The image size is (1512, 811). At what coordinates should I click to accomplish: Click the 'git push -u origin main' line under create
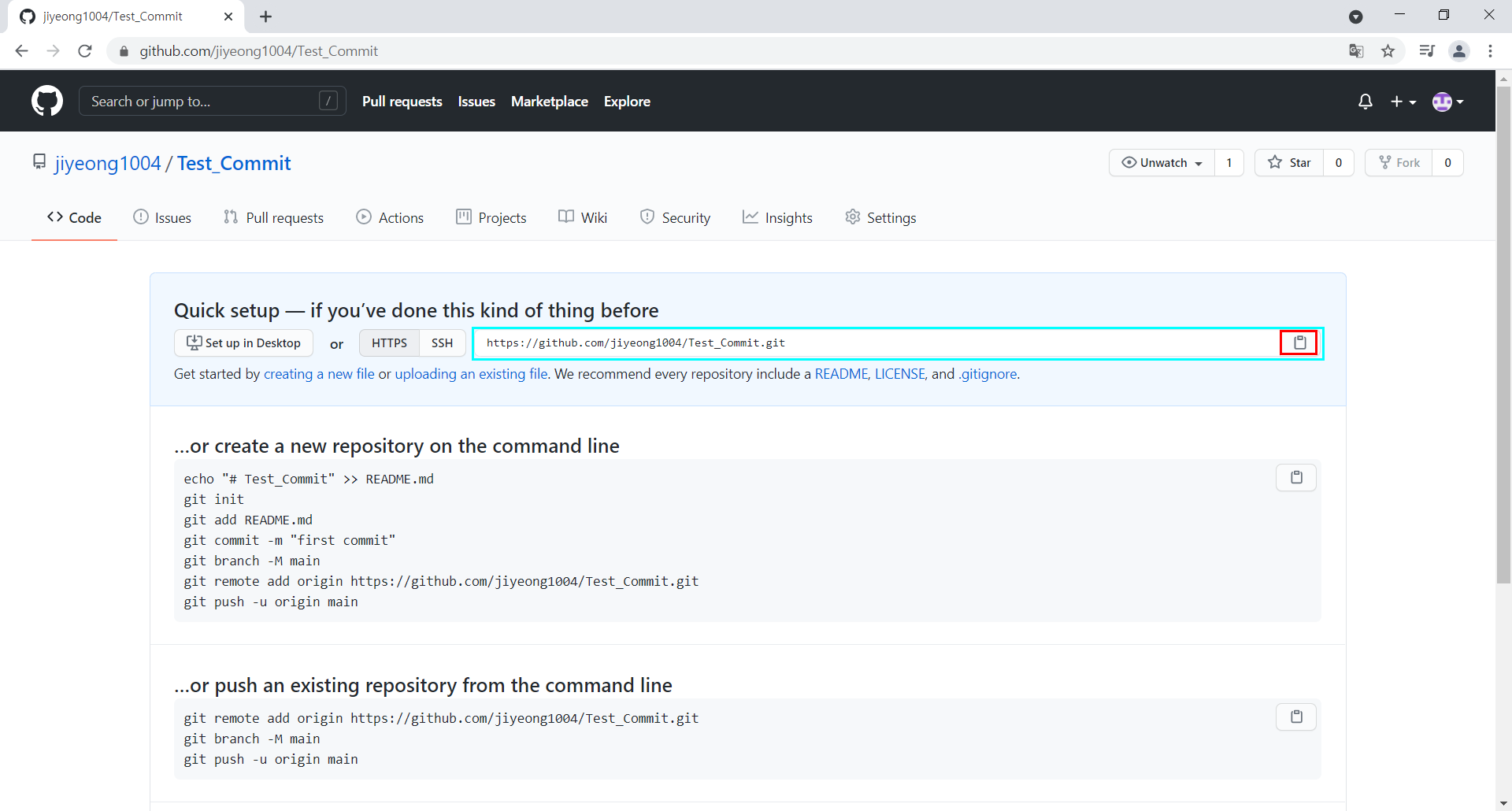pyautogui.click(x=271, y=602)
